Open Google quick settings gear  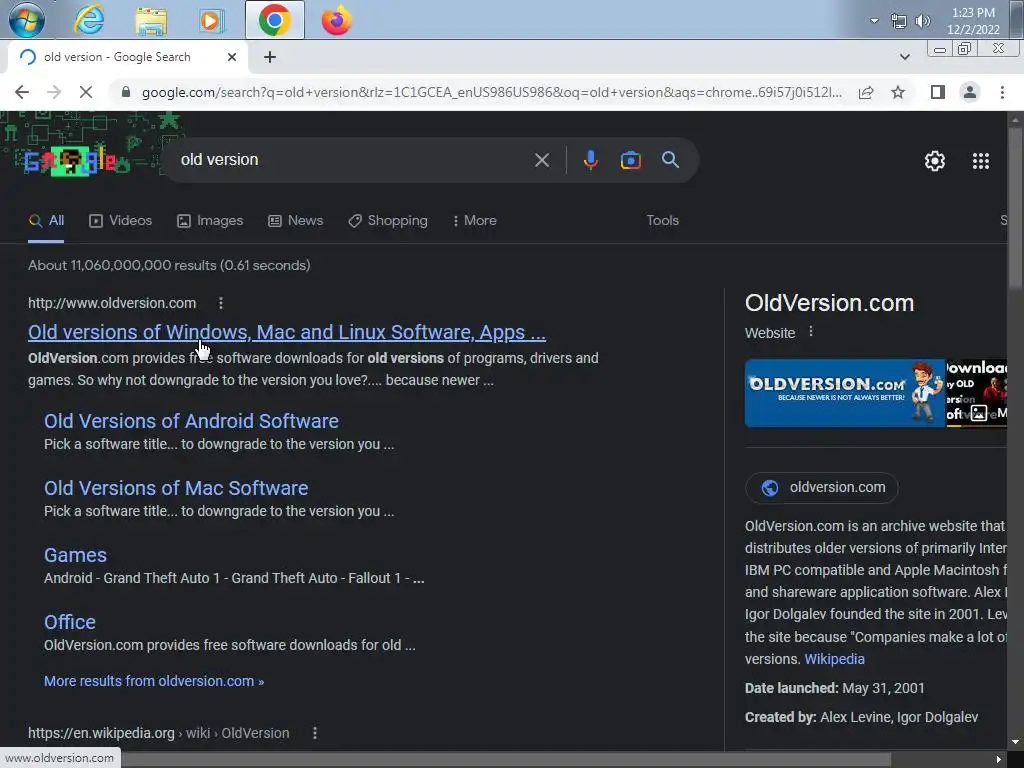tap(935, 161)
